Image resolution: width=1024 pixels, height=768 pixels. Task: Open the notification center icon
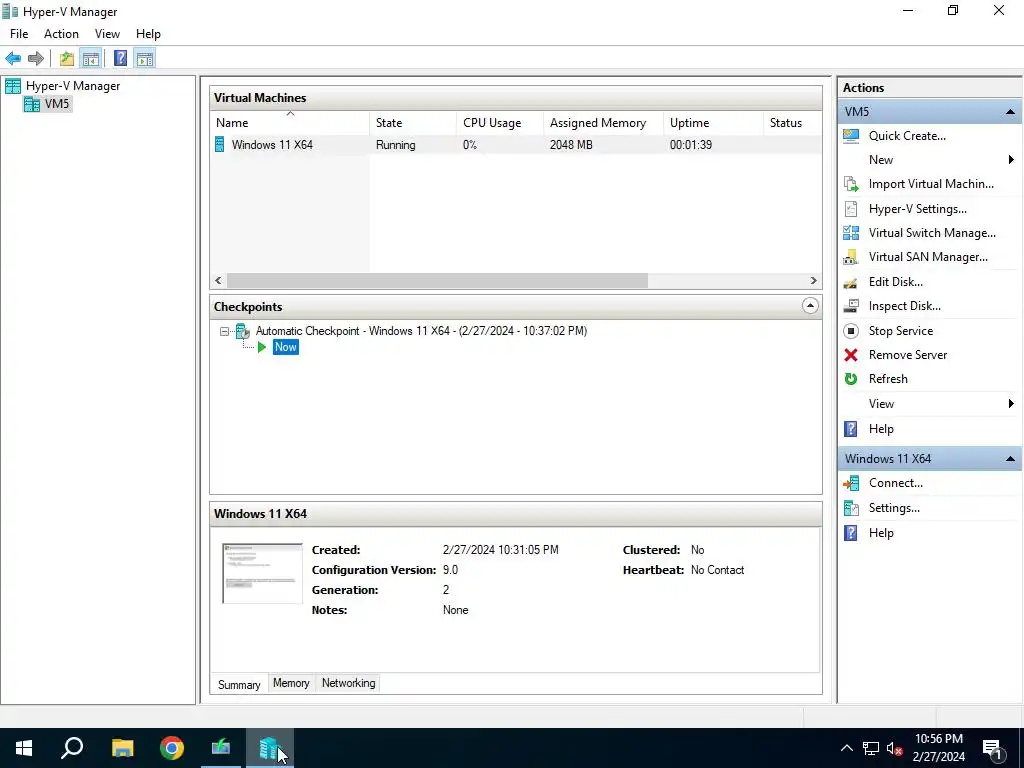click(993, 748)
